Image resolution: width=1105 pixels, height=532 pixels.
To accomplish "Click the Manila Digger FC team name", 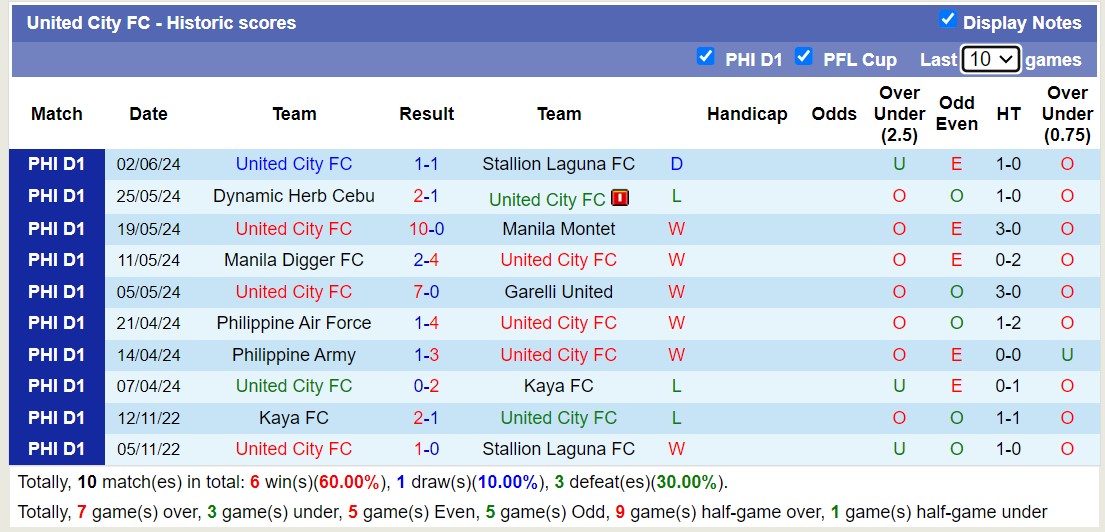I will pos(294,260).
